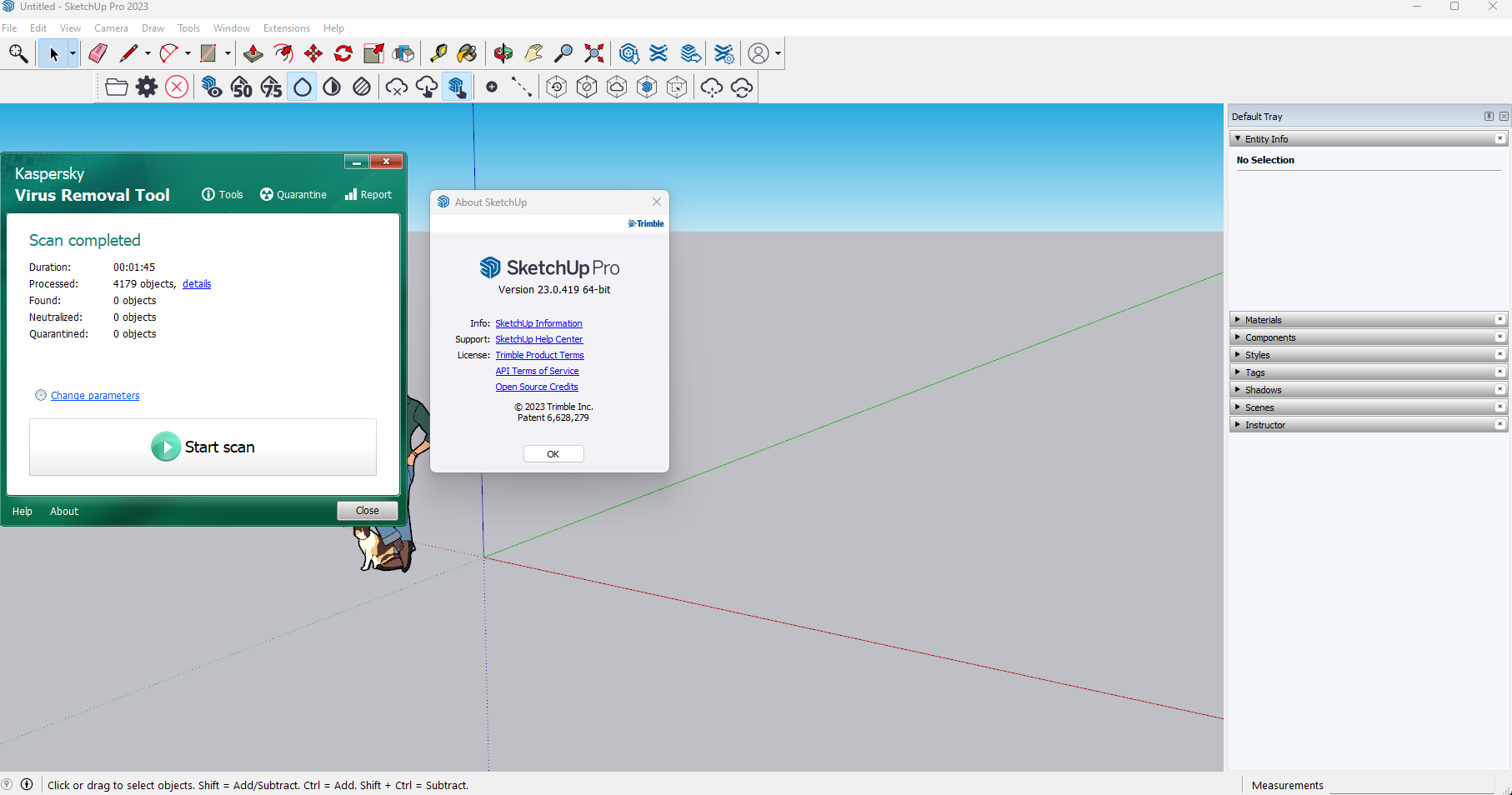Click the Measurements input field
The width and height of the screenshot is (1512, 795).
tap(1411, 785)
